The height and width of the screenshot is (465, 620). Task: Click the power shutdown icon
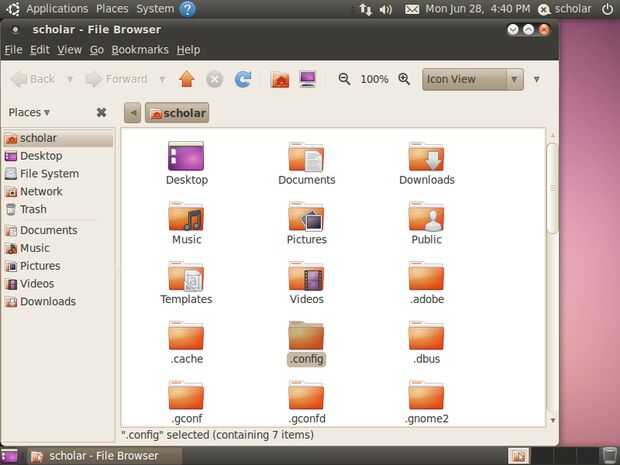[x=607, y=9]
